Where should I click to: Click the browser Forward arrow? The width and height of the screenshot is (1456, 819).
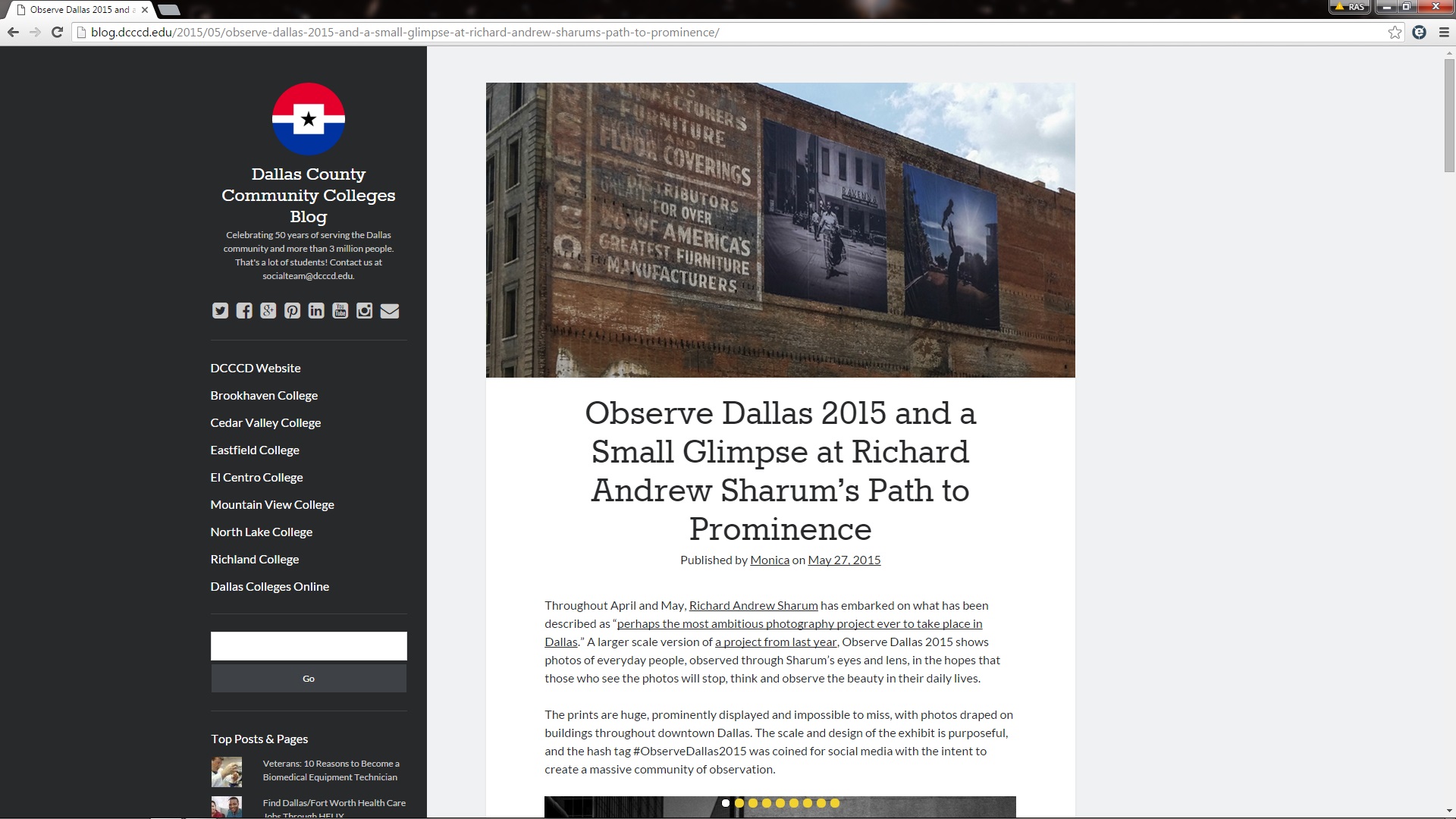coord(35,32)
